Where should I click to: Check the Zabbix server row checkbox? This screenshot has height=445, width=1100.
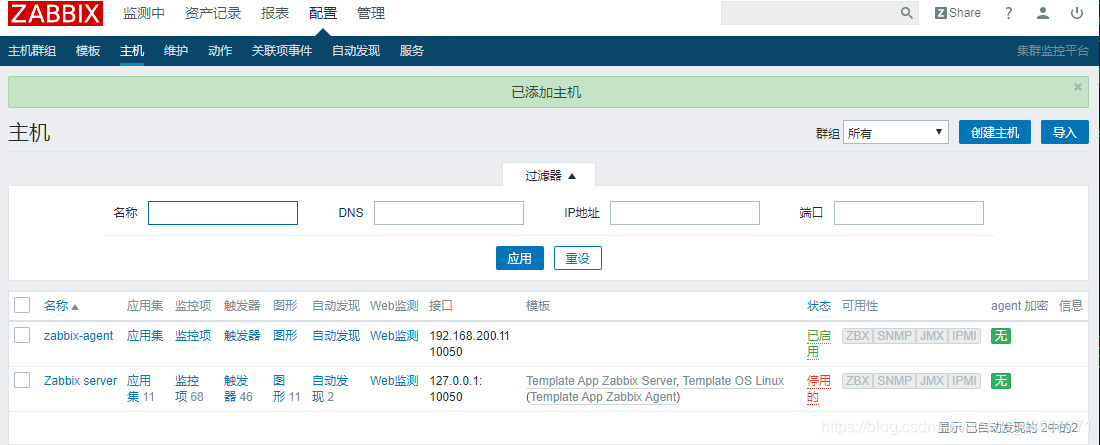[22, 380]
